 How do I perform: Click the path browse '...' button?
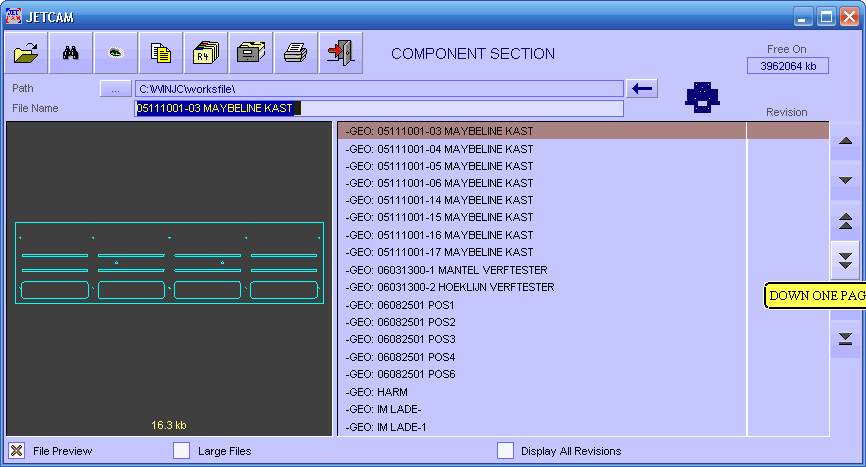point(115,88)
